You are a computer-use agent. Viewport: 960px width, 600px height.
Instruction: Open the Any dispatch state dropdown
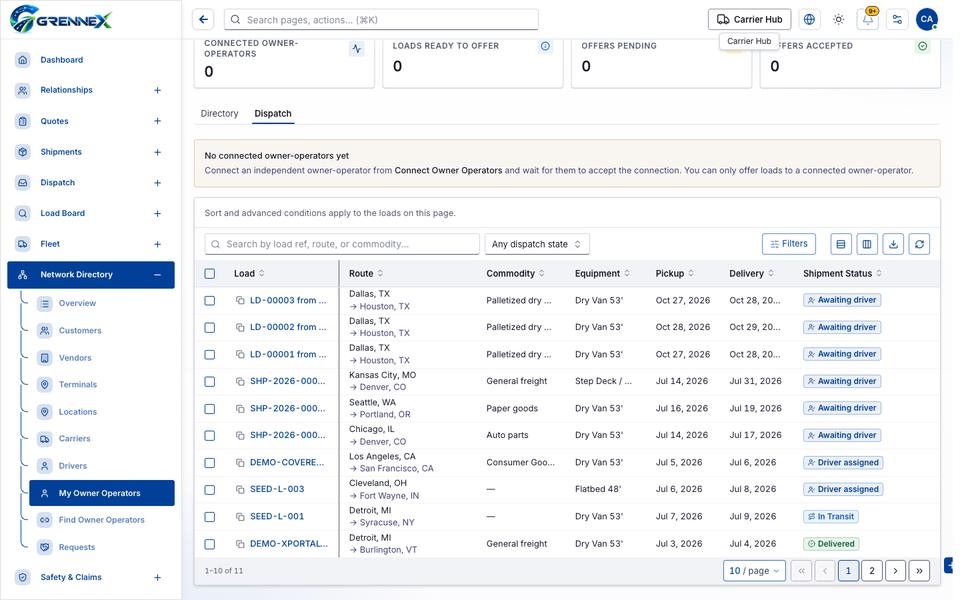(x=537, y=244)
